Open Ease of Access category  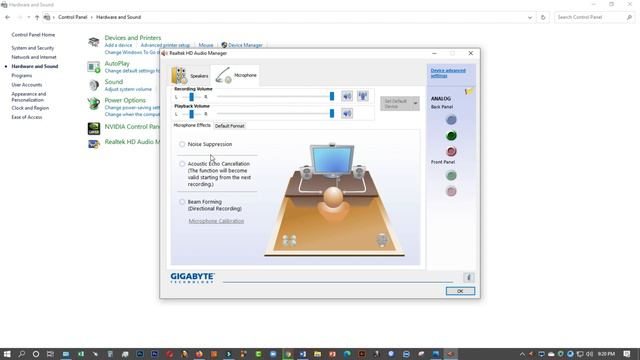27,117
